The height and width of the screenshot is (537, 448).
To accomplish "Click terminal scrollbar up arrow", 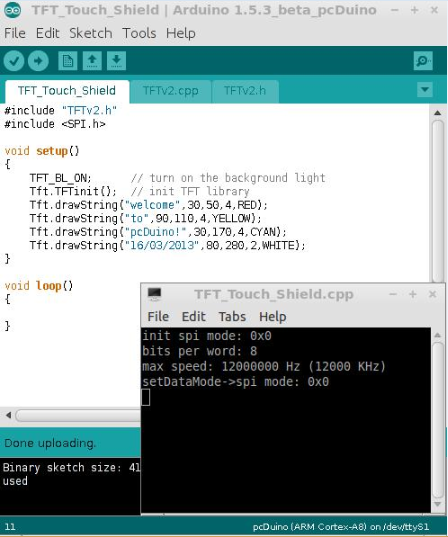I will 437,335.
